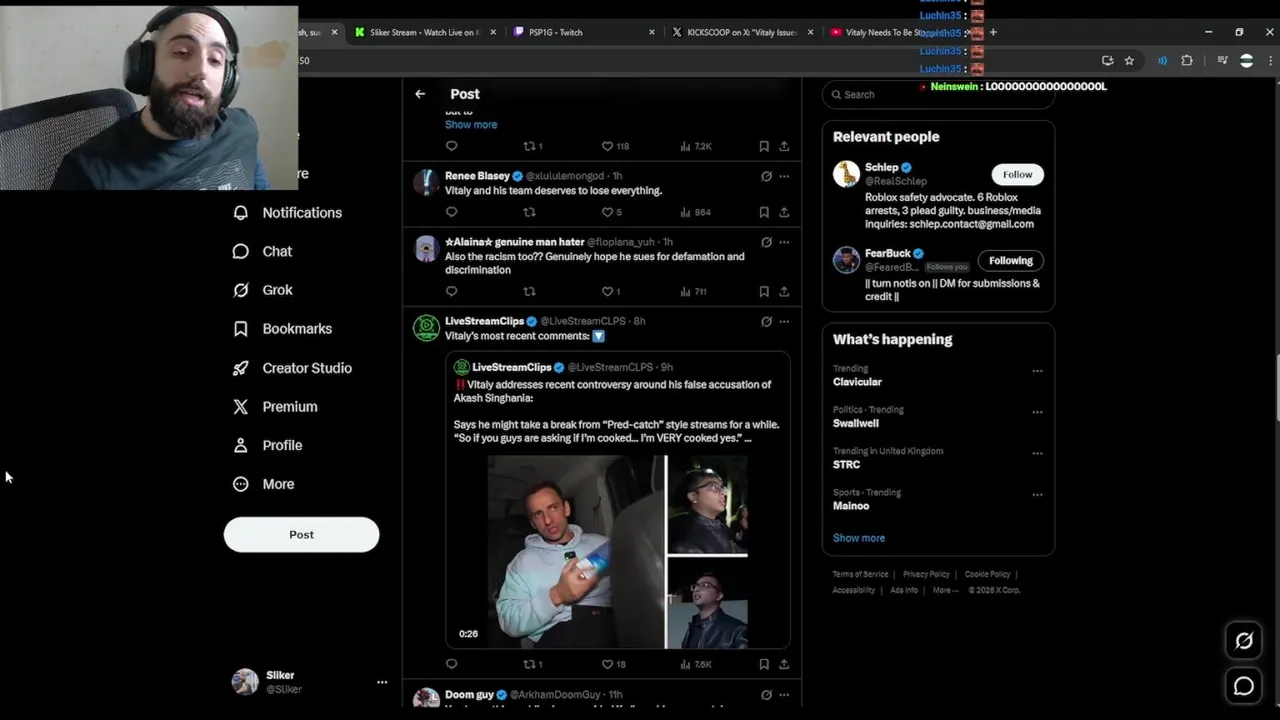1280x720 pixels.
Task: Ask Grok about LiveStreamClips post
Action: pyautogui.click(x=766, y=322)
